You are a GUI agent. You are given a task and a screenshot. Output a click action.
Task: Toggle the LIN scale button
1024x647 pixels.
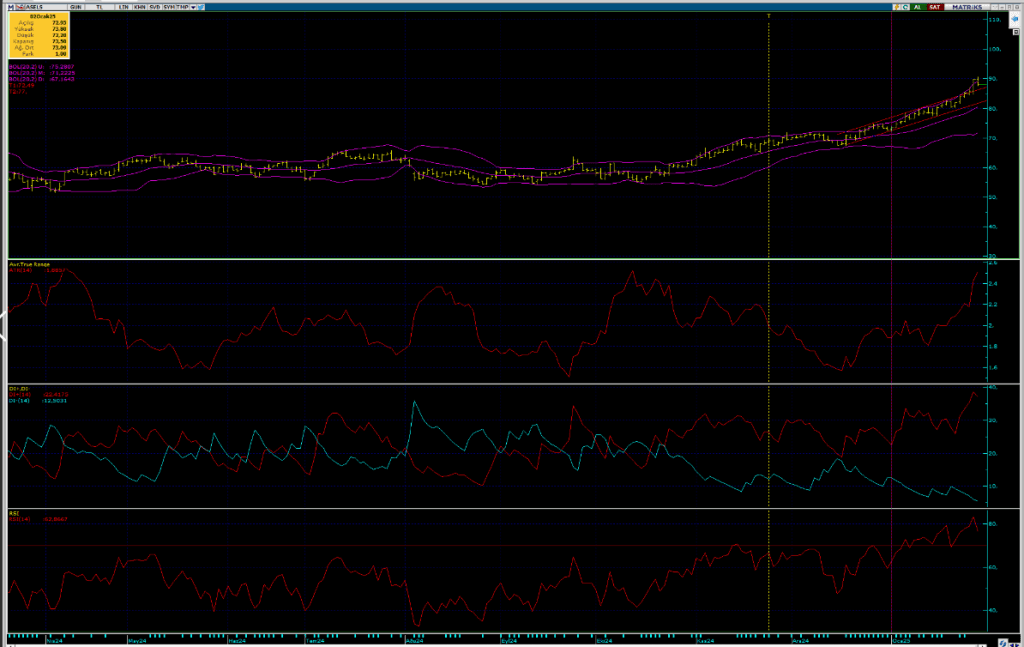123,7
